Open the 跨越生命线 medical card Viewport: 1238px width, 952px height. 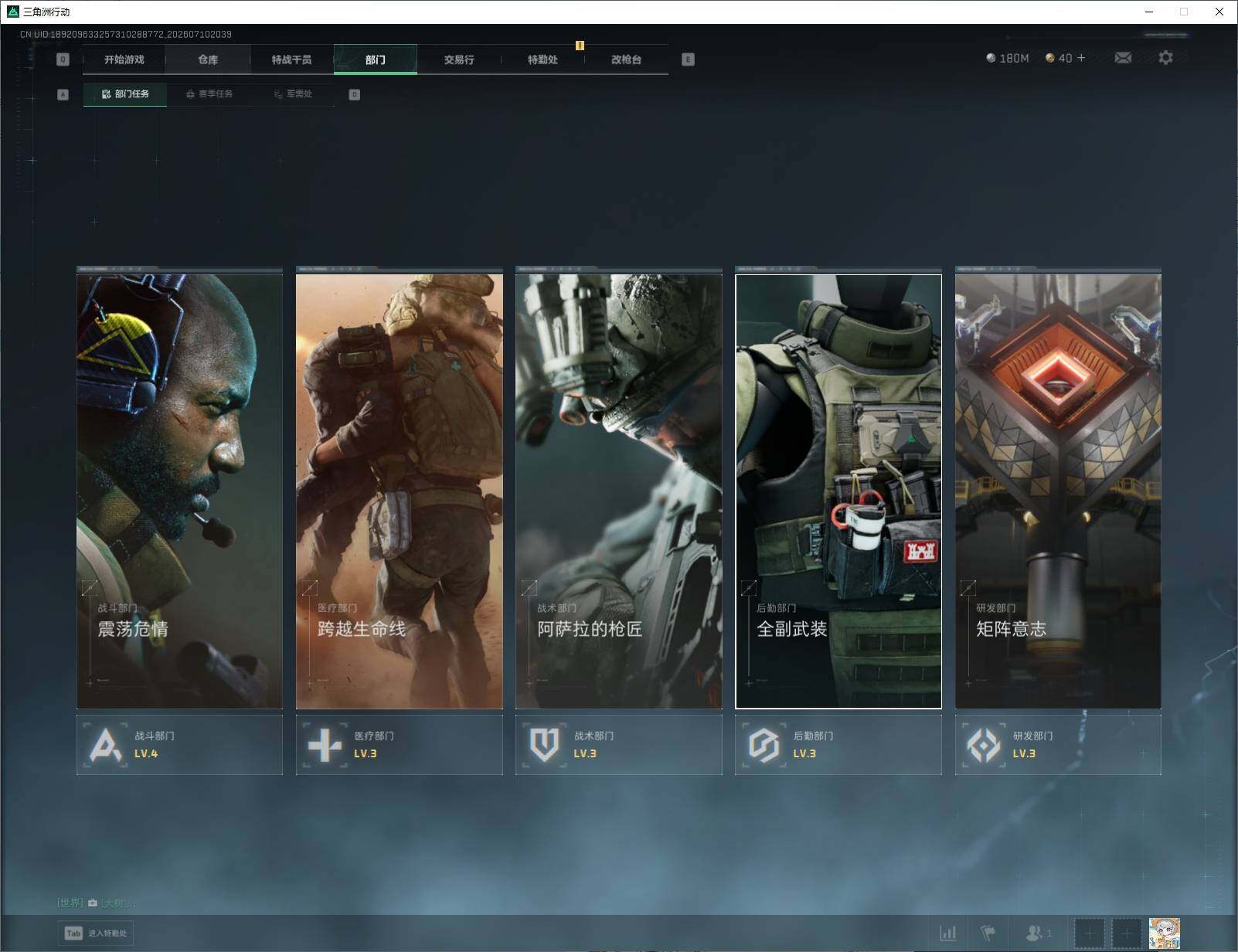[399, 488]
